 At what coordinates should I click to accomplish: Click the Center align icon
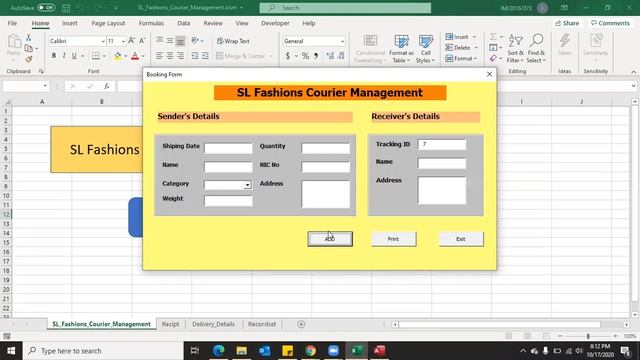170,56
